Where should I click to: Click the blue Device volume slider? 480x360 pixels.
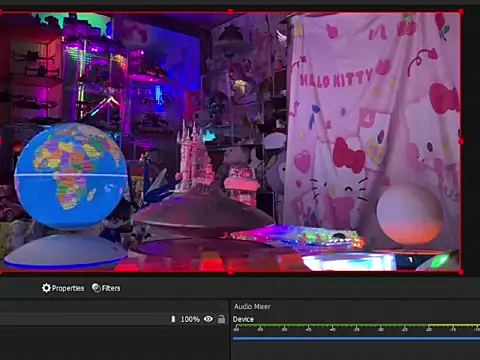(x=356, y=339)
